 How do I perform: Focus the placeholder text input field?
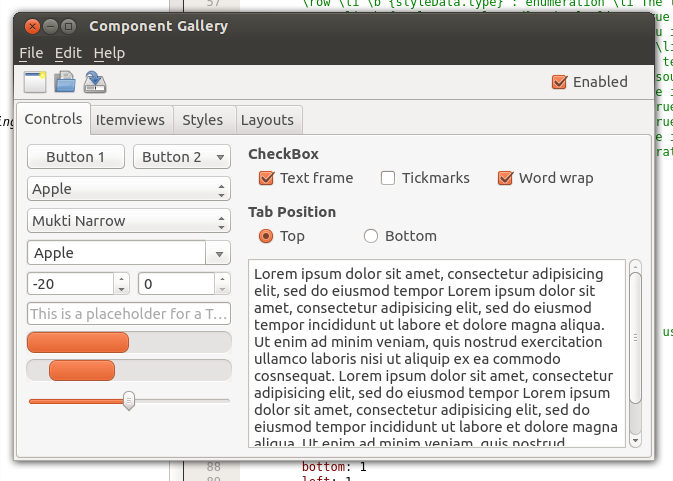128,314
